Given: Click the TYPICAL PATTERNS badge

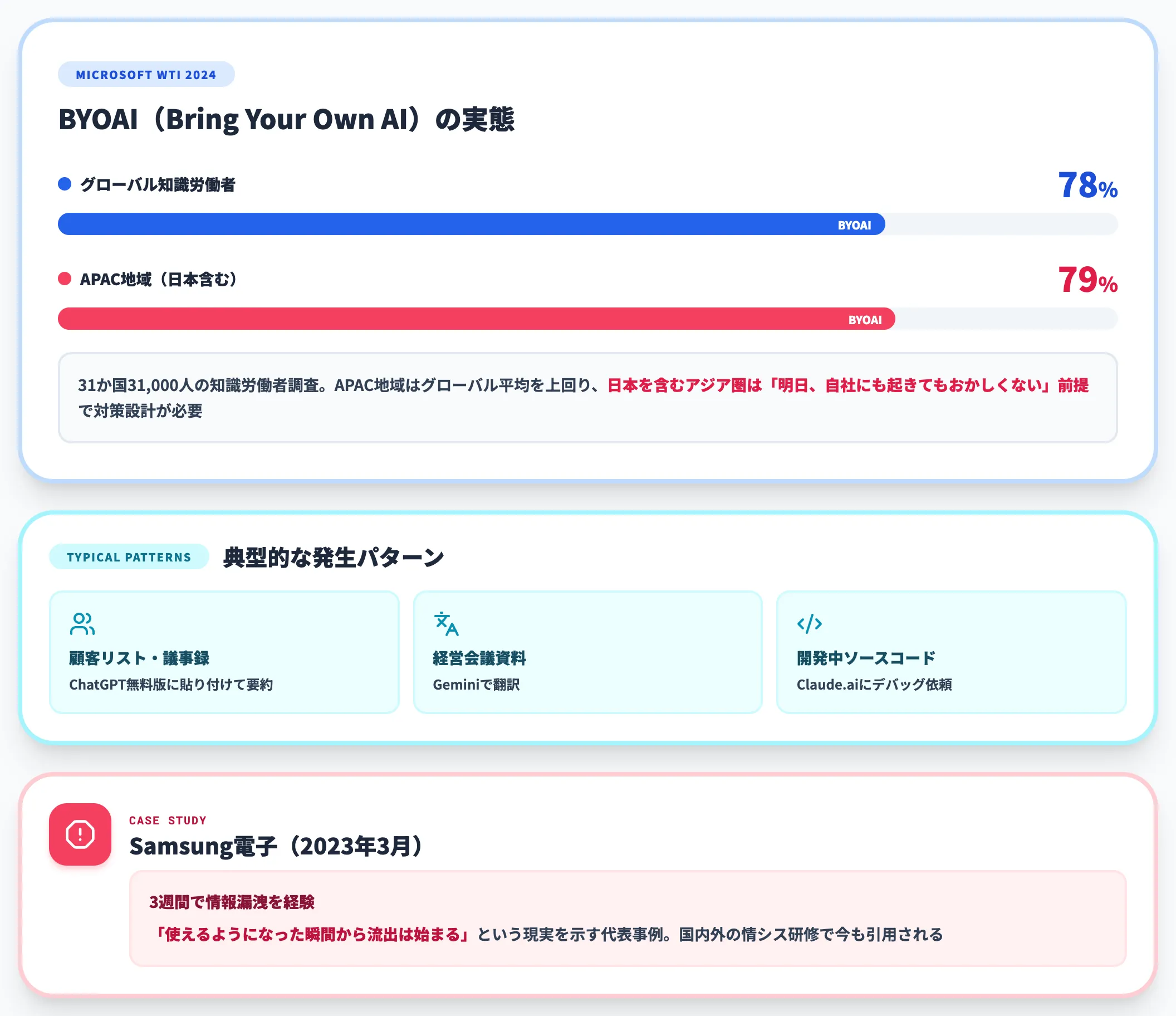Looking at the screenshot, I should coord(129,557).
